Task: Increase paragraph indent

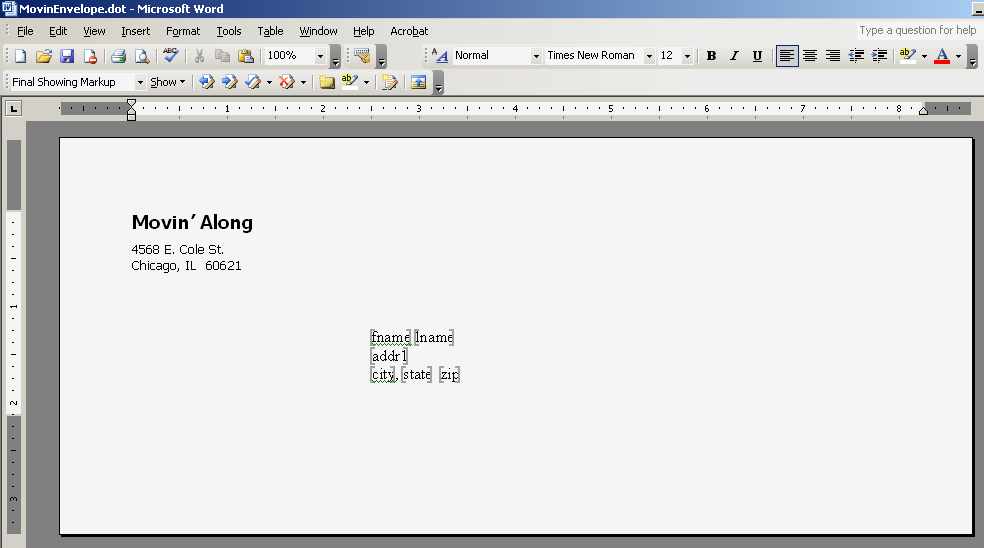Action: pyautogui.click(x=879, y=56)
